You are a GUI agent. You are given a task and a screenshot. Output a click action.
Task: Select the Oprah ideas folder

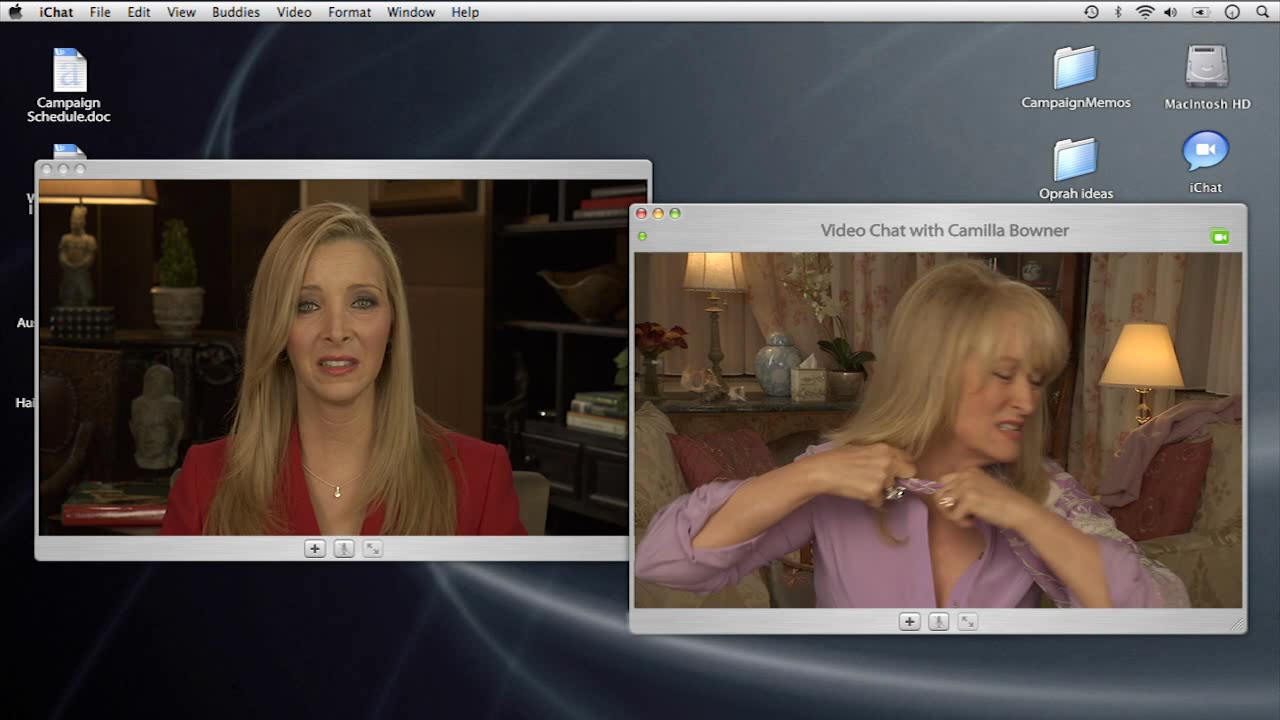[x=1076, y=169]
